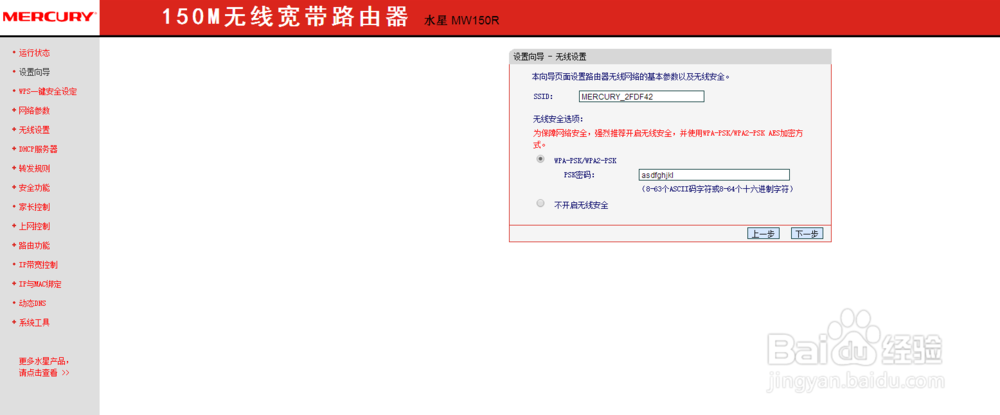Click the 设置向导 - 无线设置 title text
The height and width of the screenshot is (415, 1000).
(550, 57)
